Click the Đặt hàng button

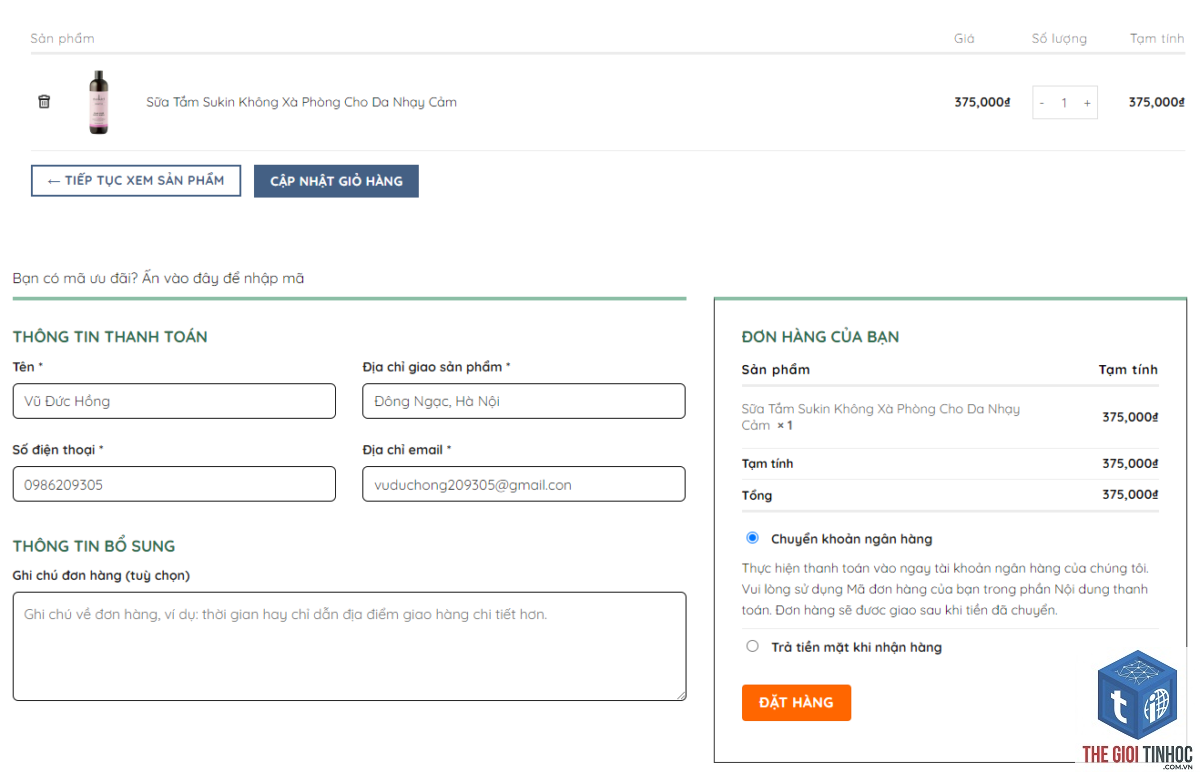(796, 702)
